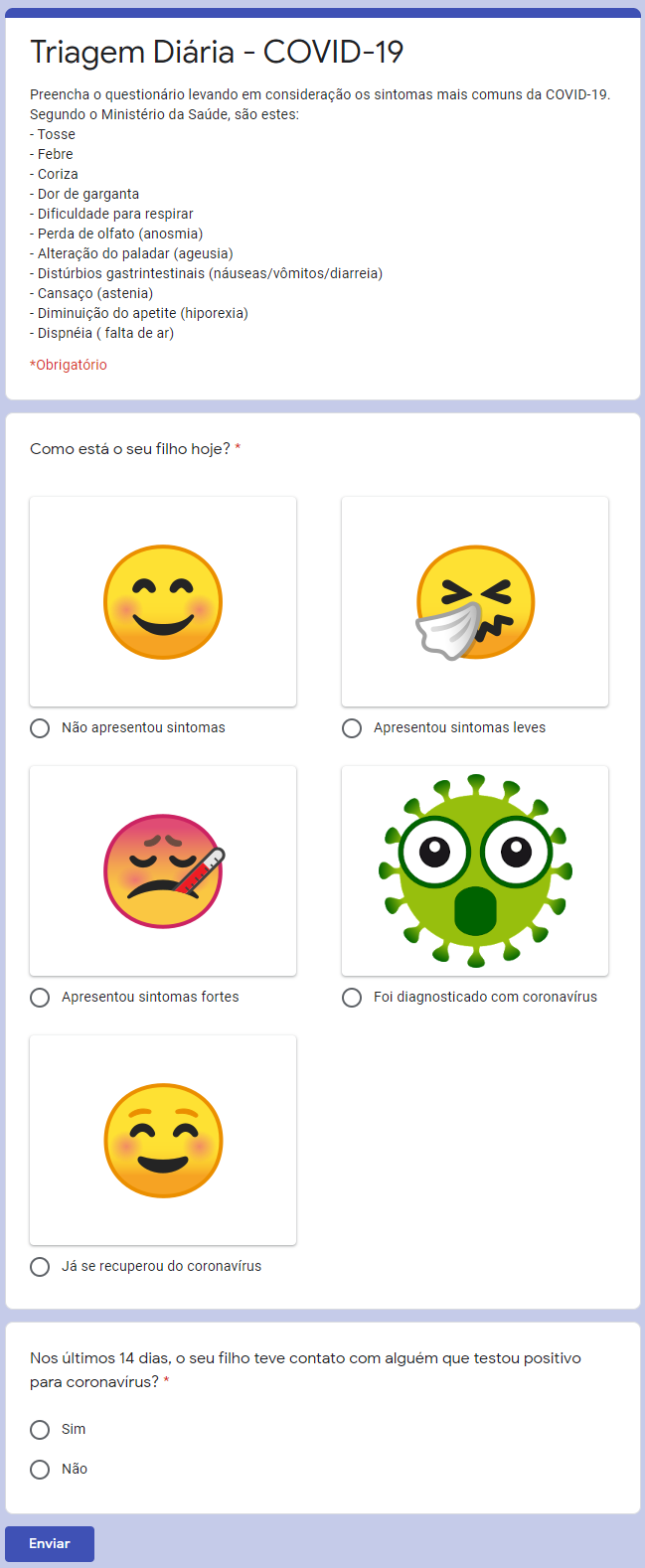Viewport: 645px width, 1568px height.
Task: Click the smiling face emoji image
Action: (163, 602)
